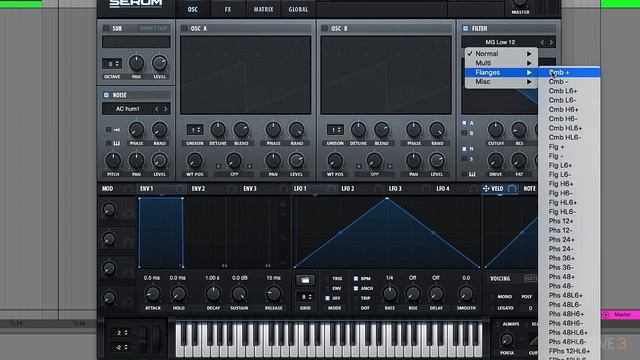
Task: Choose the Cmb + filter
Action: pyautogui.click(x=569, y=72)
